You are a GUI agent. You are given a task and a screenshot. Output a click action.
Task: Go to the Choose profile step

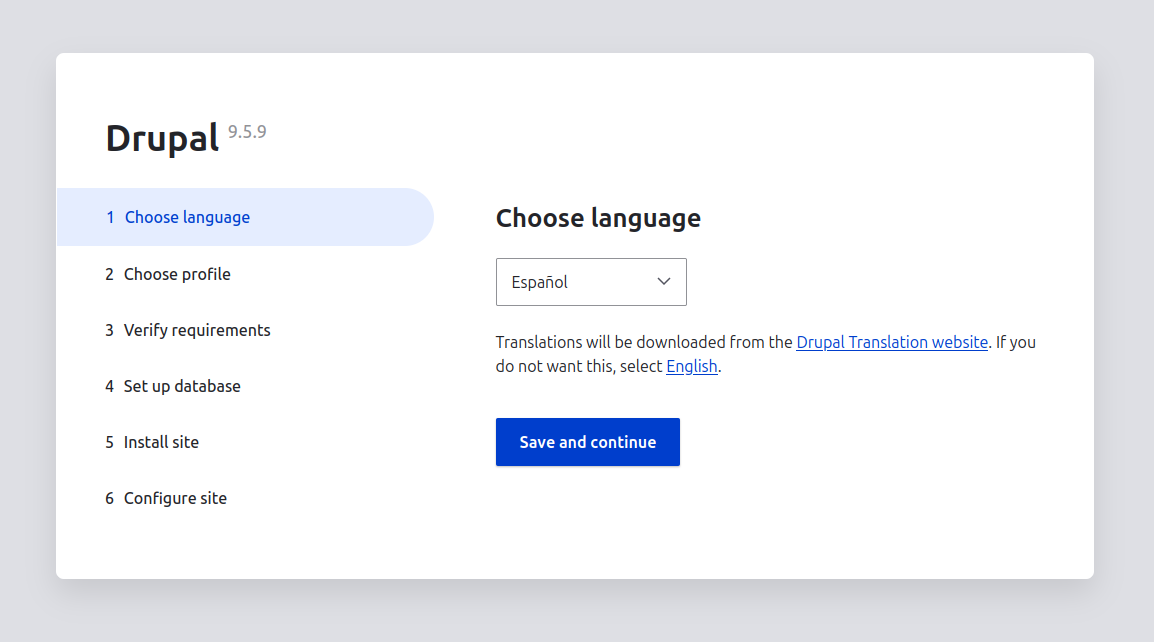[177, 274]
